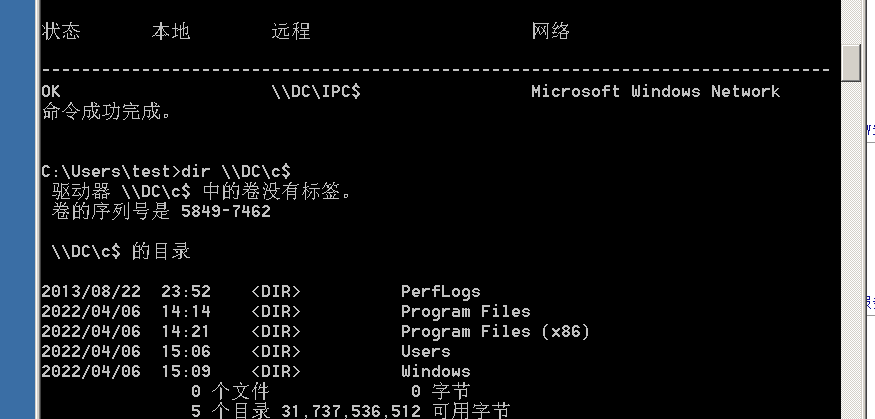Viewport: 875px width, 419px height.
Task: Click the 网络 column header
Action: click(551, 32)
